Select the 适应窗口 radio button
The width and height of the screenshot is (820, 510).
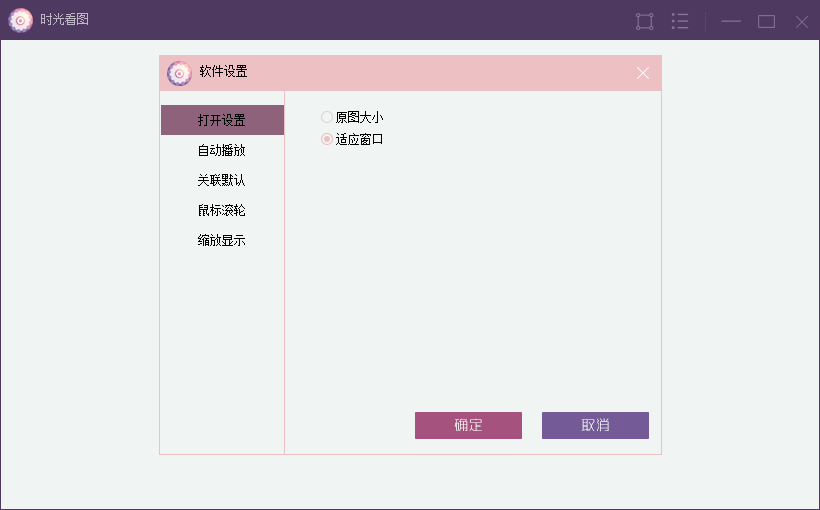(327, 139)
